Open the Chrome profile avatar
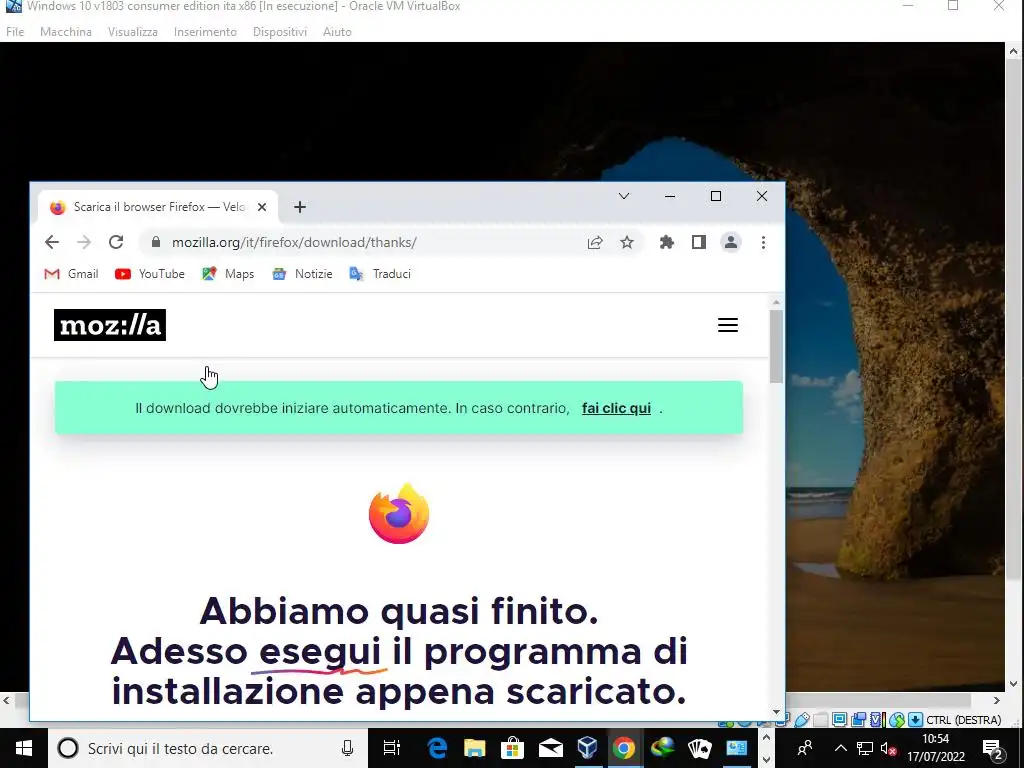The image size is (1024, 768). point(731,242)
